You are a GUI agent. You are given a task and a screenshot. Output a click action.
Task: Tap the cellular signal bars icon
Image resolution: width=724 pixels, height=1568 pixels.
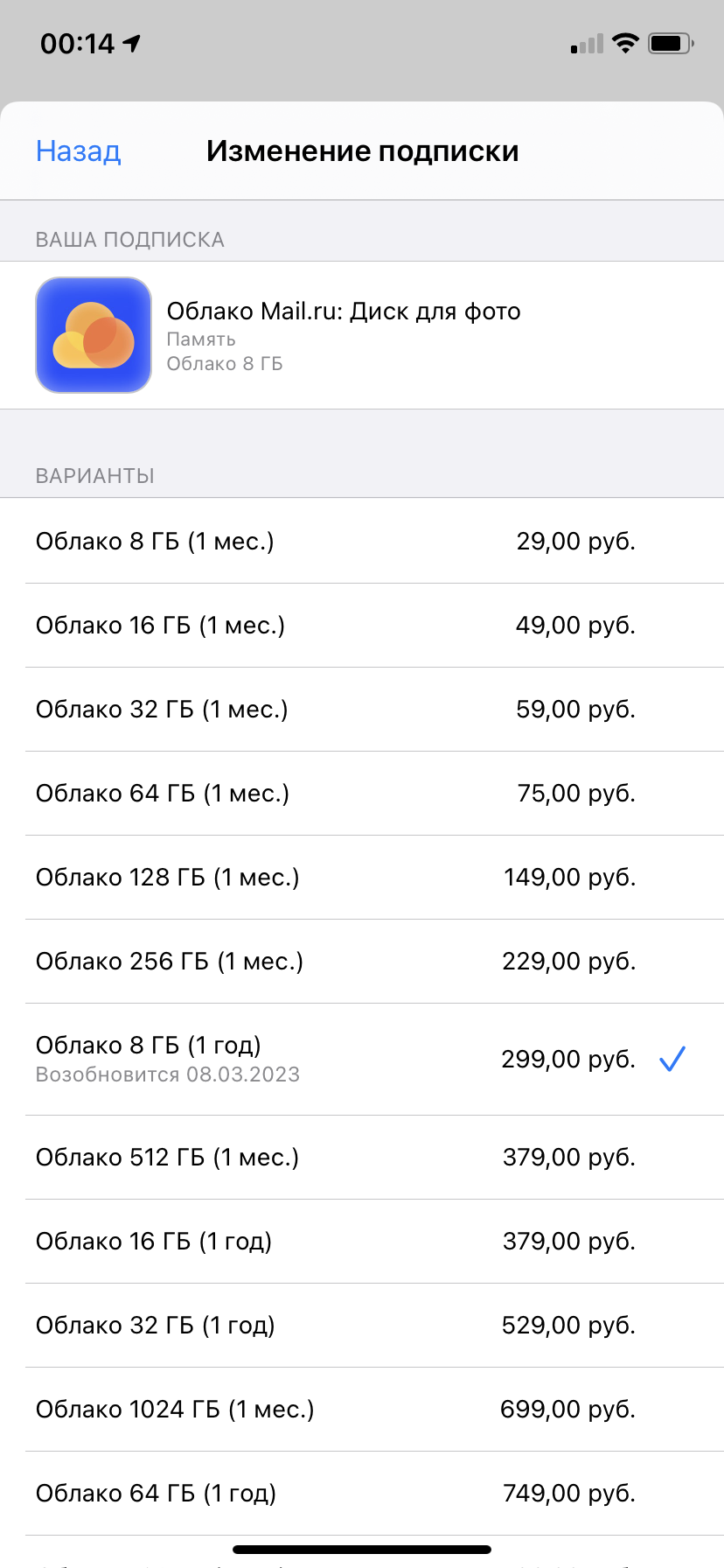click(587, 44)
